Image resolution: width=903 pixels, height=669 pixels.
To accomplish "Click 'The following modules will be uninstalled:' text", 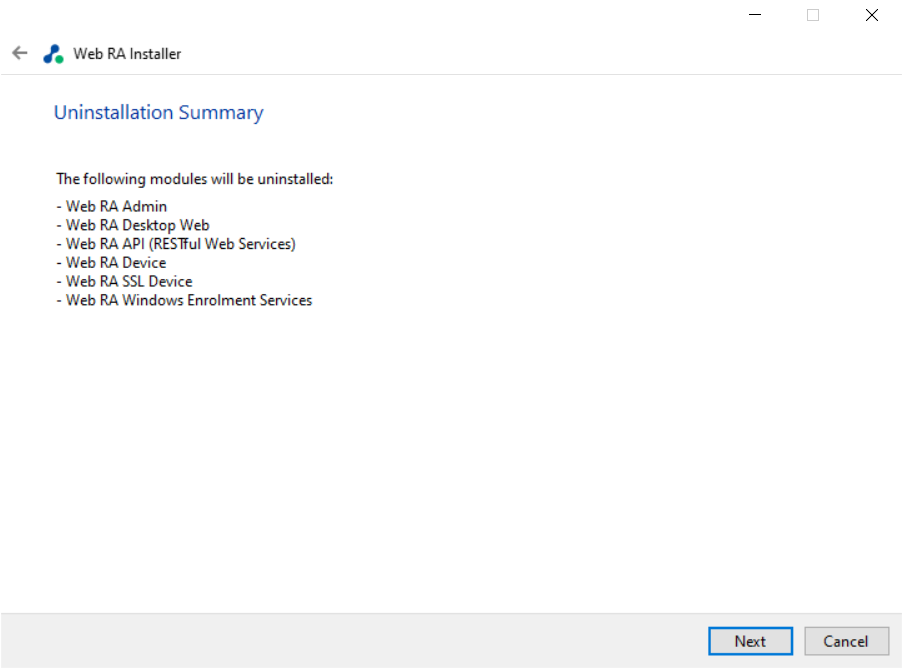I will tap(195, 179).
